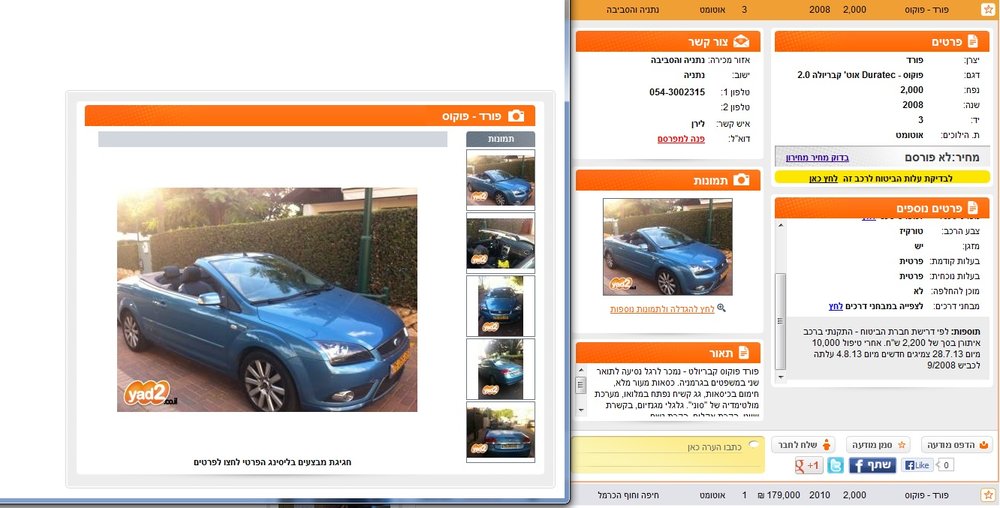Select fourth thumbnail showing car from side
This screenshot has height=508, width=1000.
(501, 369)
